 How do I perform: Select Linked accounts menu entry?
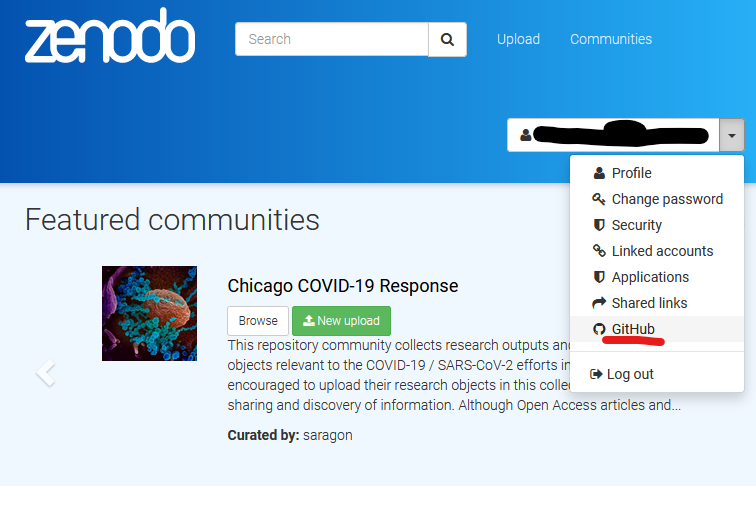(x=657, y=251)
